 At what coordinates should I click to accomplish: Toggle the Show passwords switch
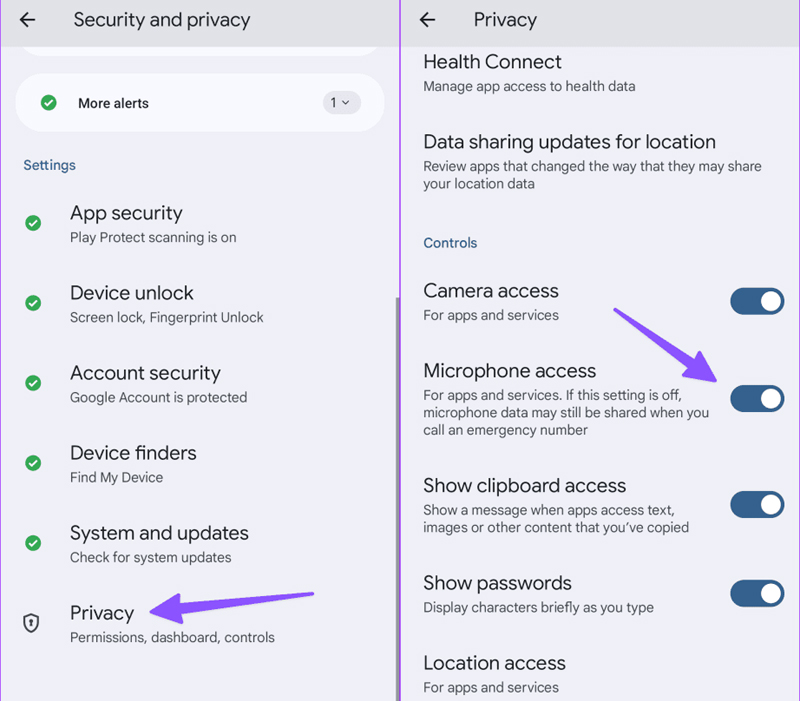pos(757,593)
